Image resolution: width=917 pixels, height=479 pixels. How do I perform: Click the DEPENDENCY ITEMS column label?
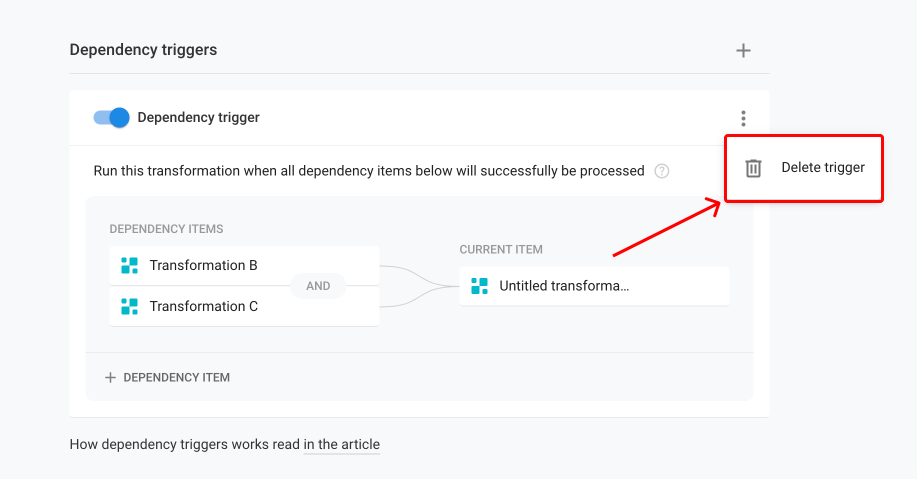[x=166, y=229]
